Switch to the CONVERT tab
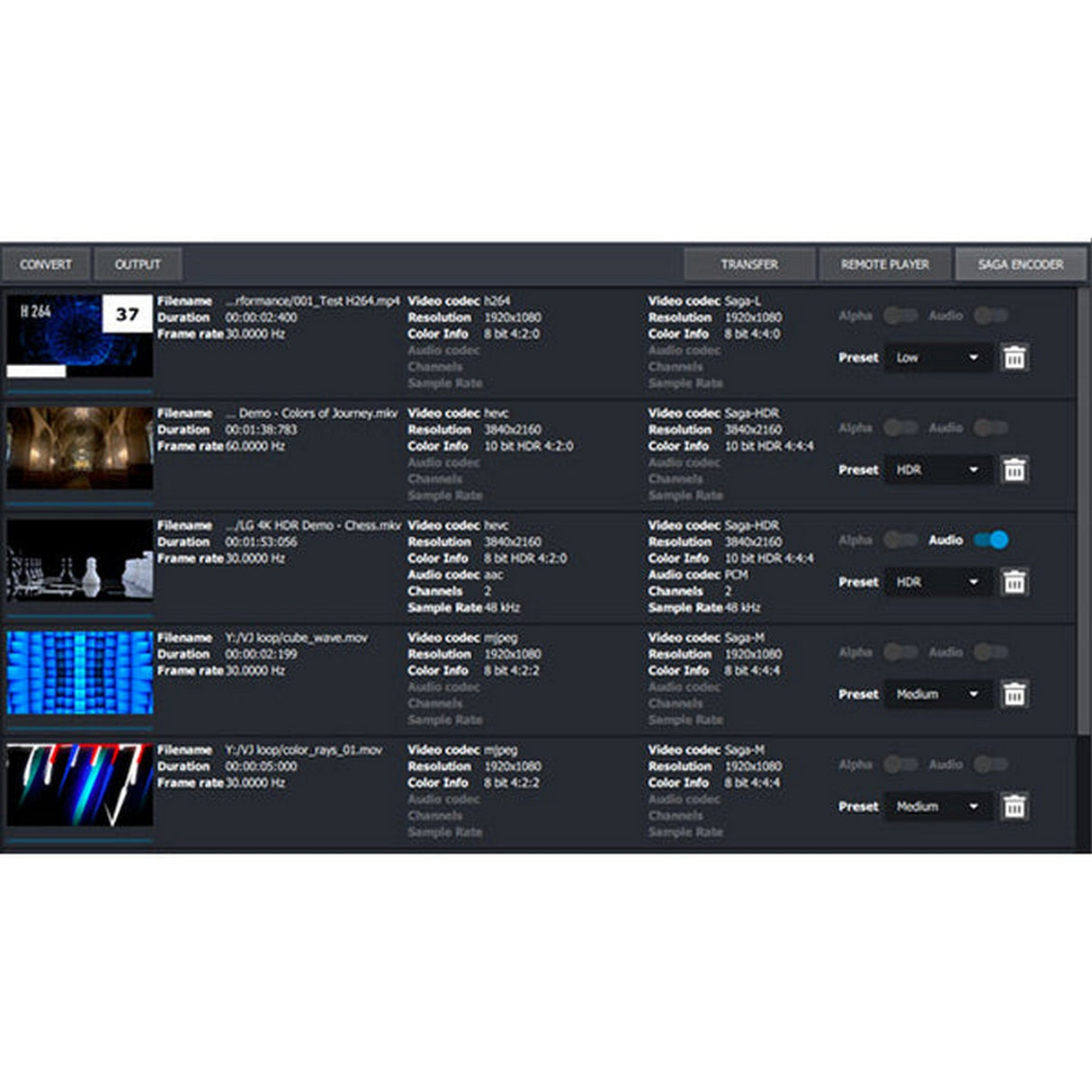1092x1092 pixels. 45,264
